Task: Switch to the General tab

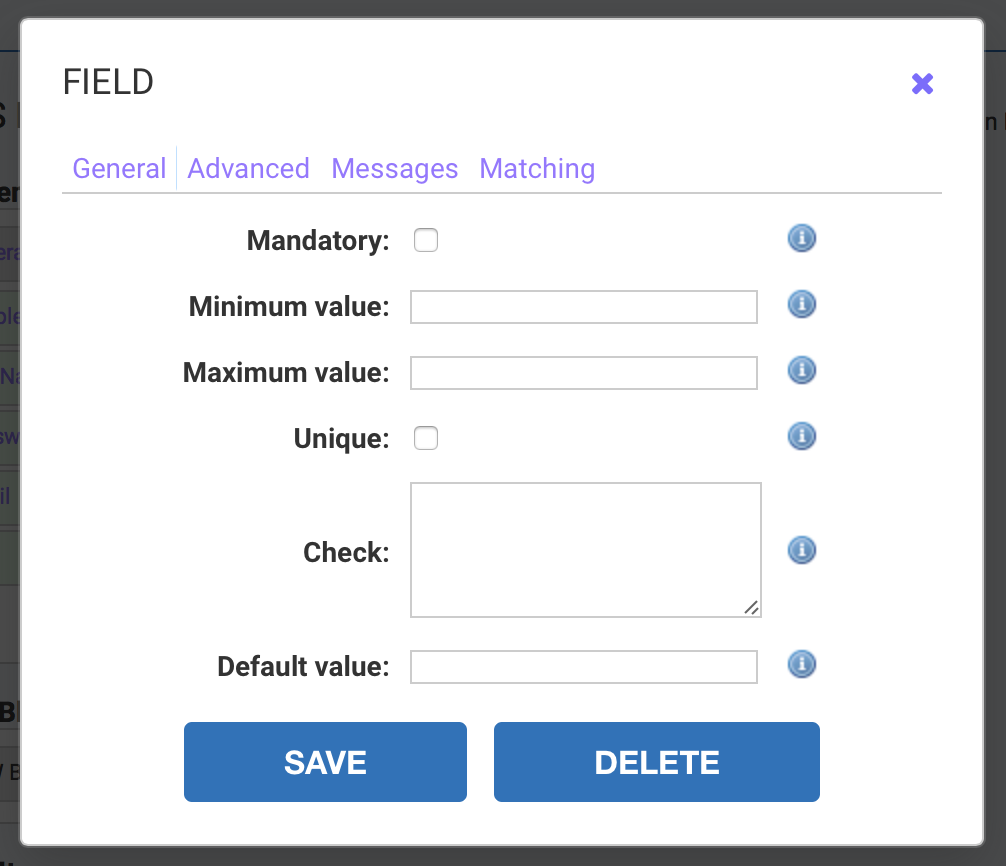Action: click(119, 169)
